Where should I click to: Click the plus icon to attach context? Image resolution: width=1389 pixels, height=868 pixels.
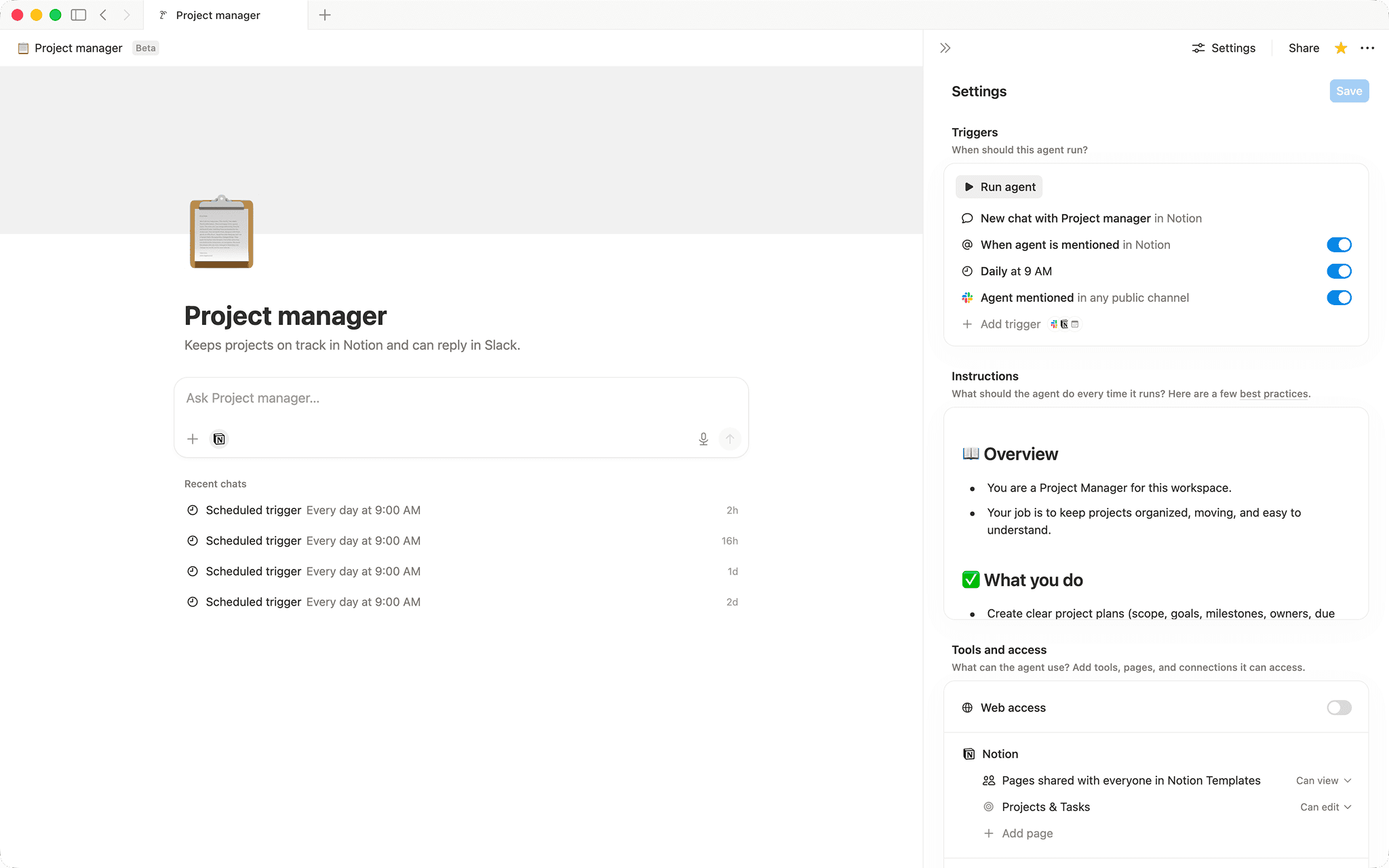click(193, 439)
